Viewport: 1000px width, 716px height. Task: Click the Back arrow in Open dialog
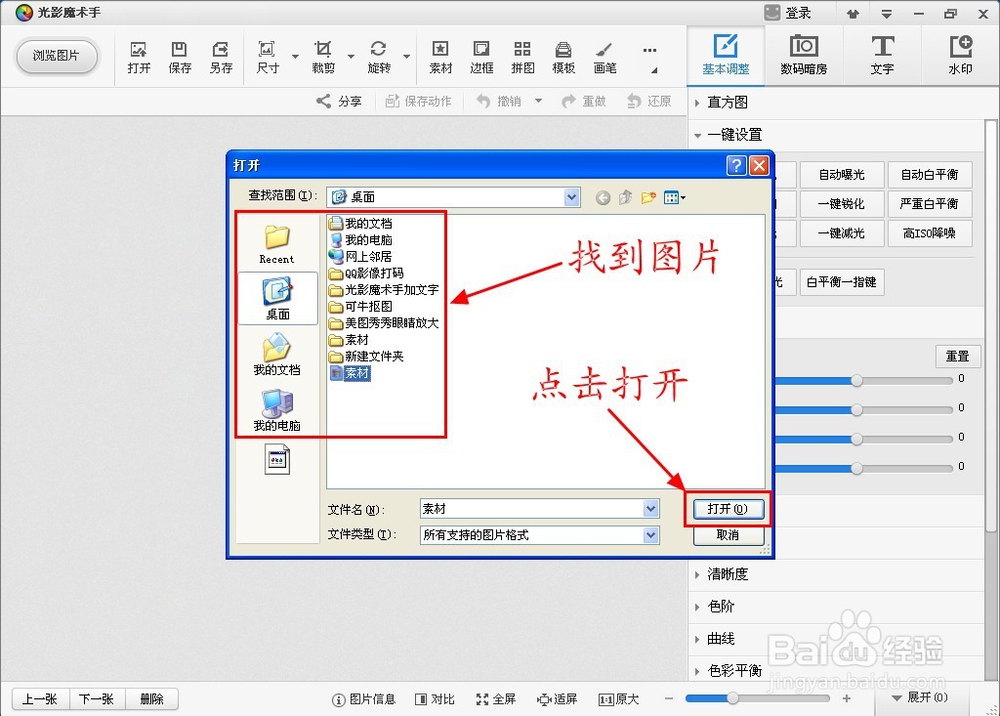coord(603,198)
